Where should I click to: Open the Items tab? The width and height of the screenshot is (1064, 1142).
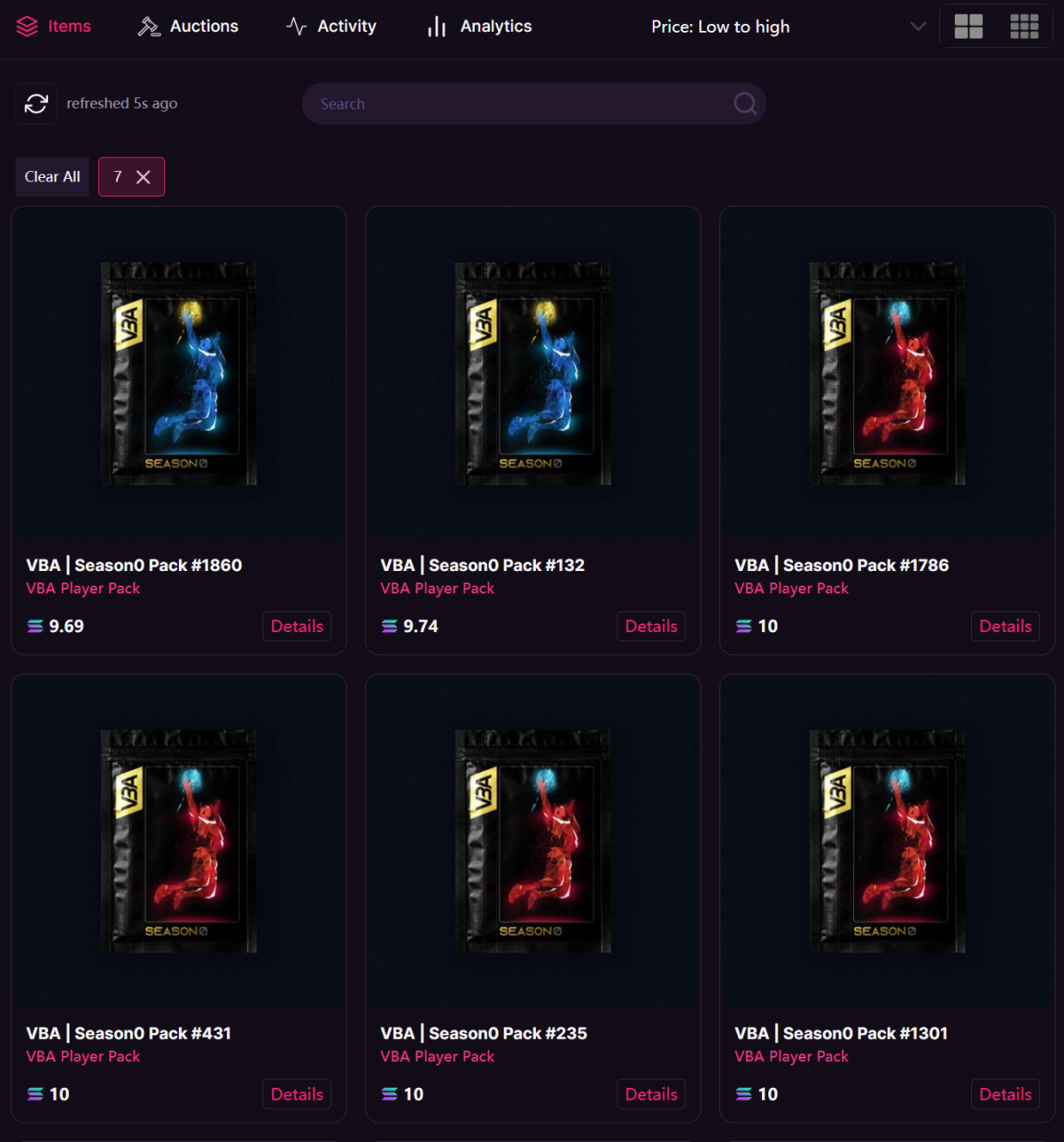click(53, 27)
